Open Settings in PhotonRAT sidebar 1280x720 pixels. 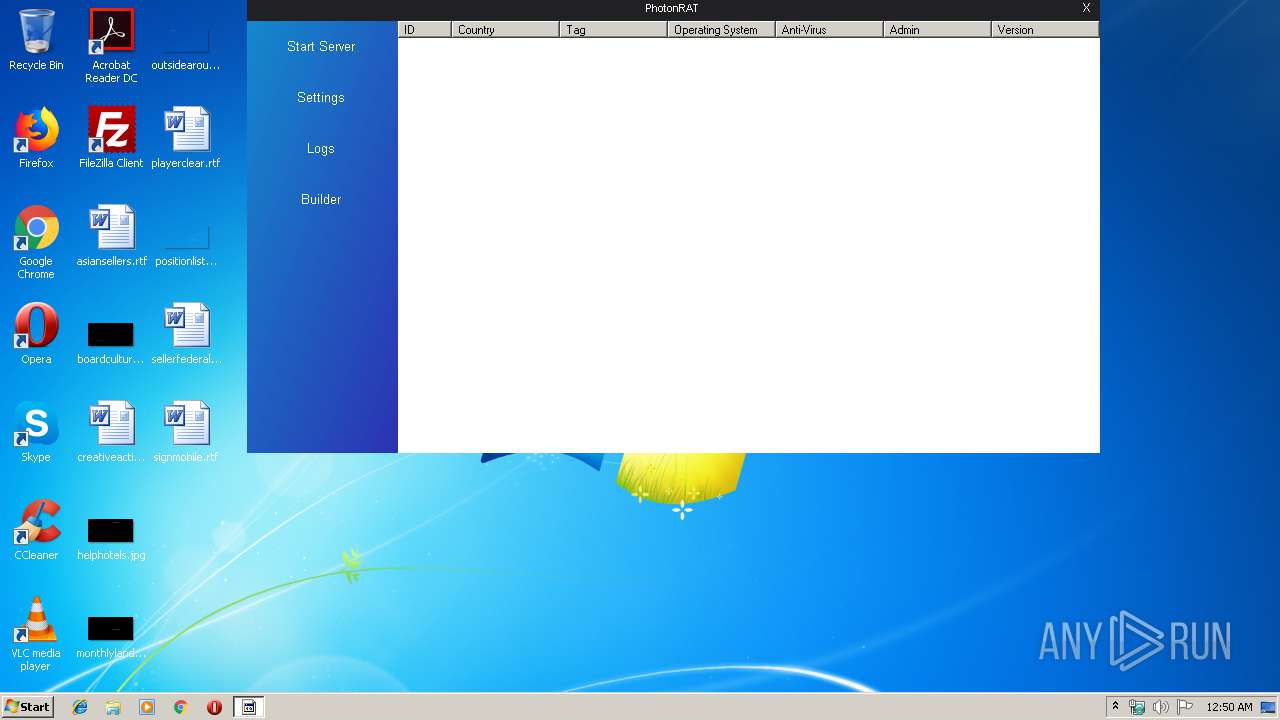click(321, 97)
